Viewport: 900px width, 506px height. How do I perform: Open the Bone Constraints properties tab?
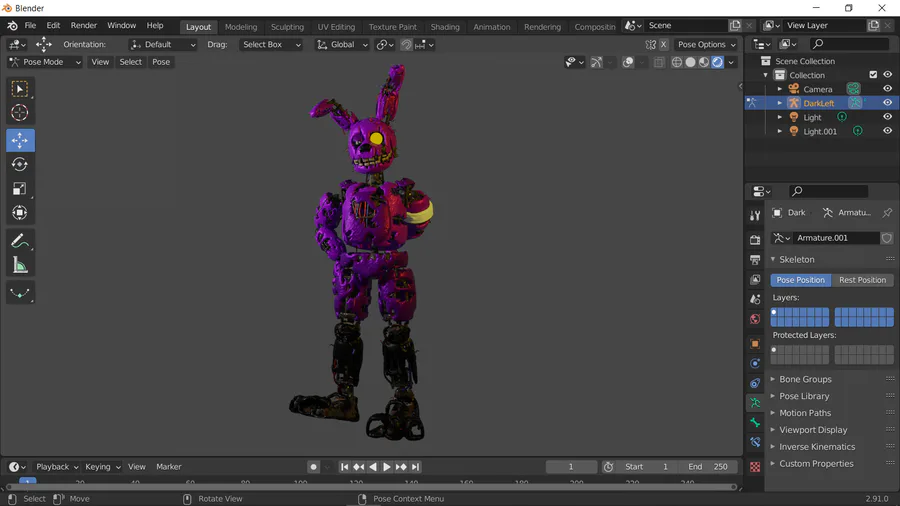pos(755,442)
